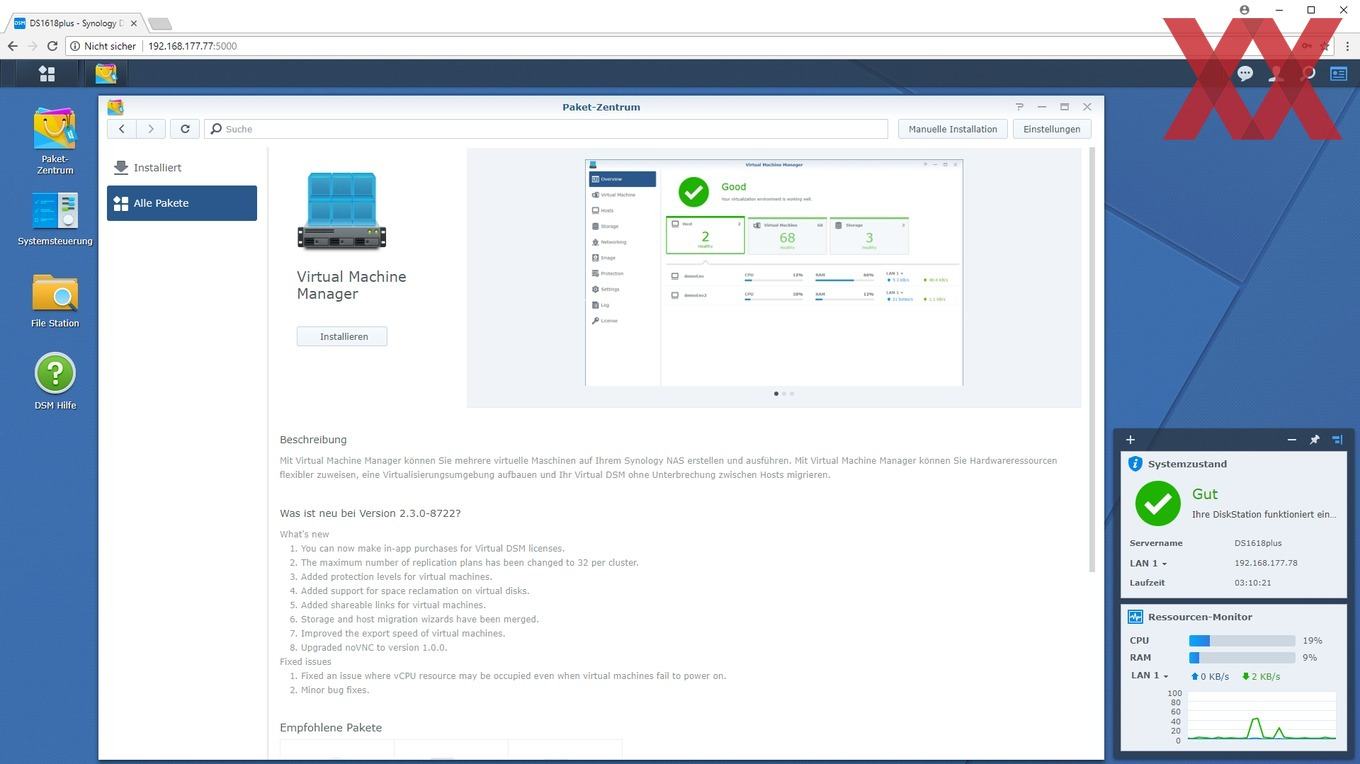1360x764 pixels.
Task: Click Servername value DS1618plus
Action: [1258, 543]
